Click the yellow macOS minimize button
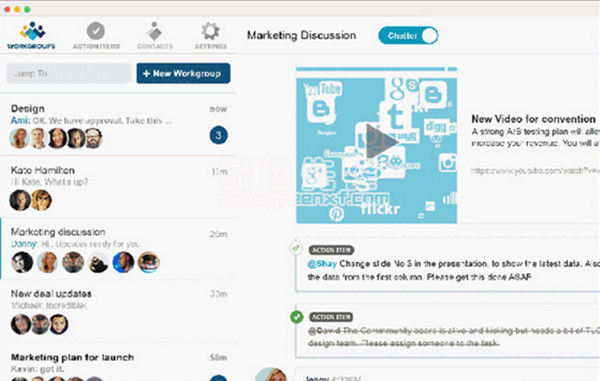Image resolution: width=600 pixels, height=381 pixels. (x=17, y=9)
